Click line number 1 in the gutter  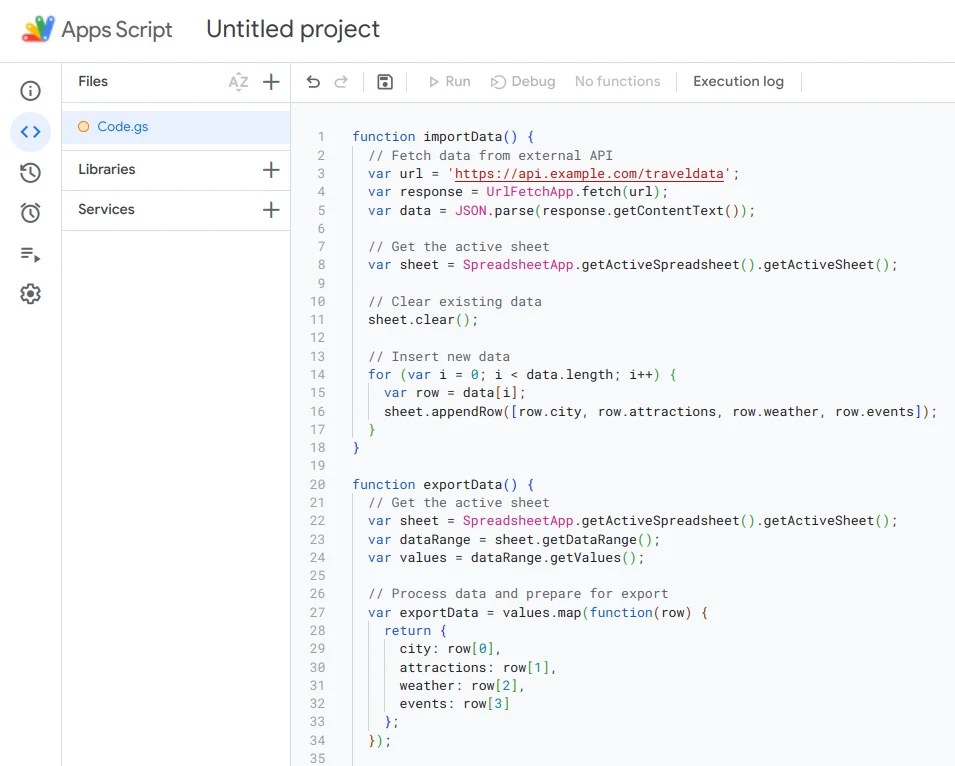pos(321,137)
